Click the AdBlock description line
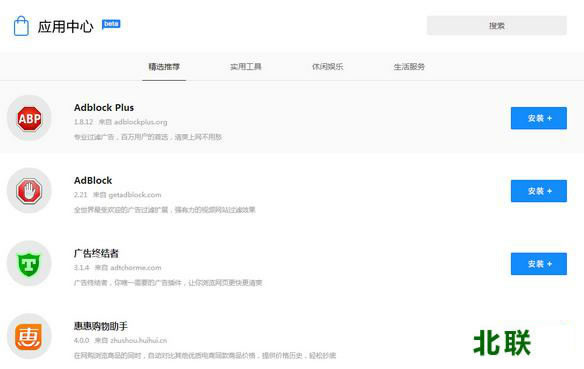Image resolution: width=584 pixels, height=369 pixels. 165,210
